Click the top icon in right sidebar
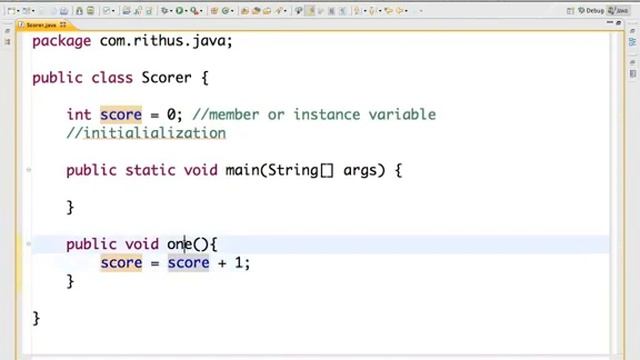 (x=632, y=31)
